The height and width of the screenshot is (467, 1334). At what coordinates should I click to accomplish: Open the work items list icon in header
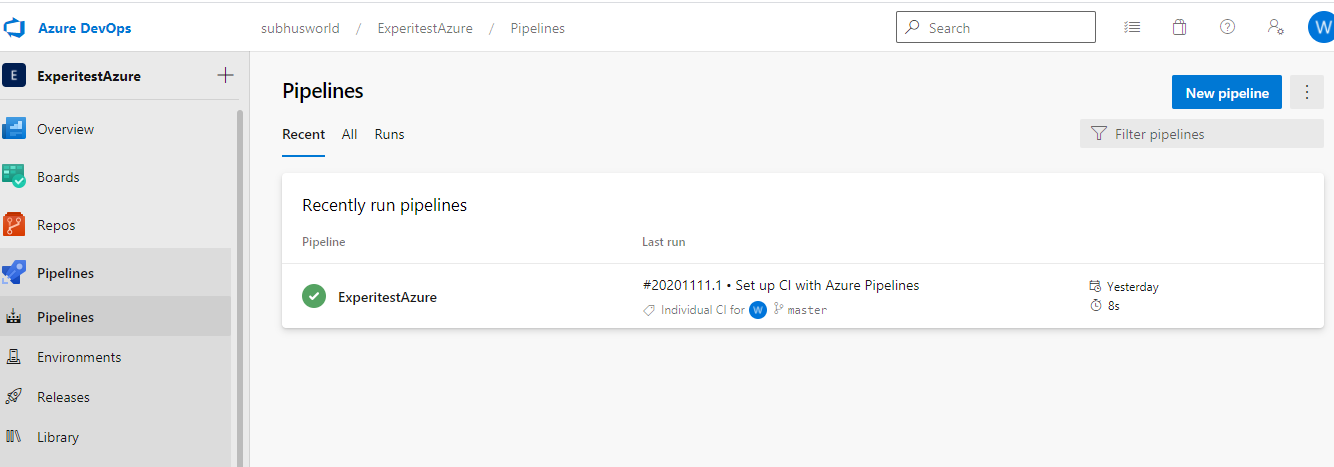click(x=1132, y=28)
